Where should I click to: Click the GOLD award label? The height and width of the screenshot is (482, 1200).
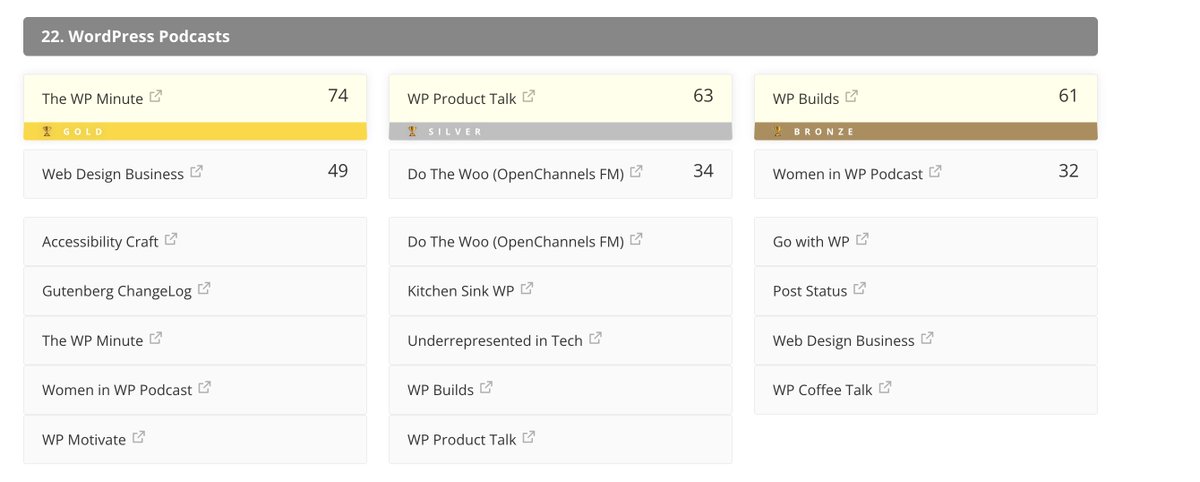(x=83, y=131)
